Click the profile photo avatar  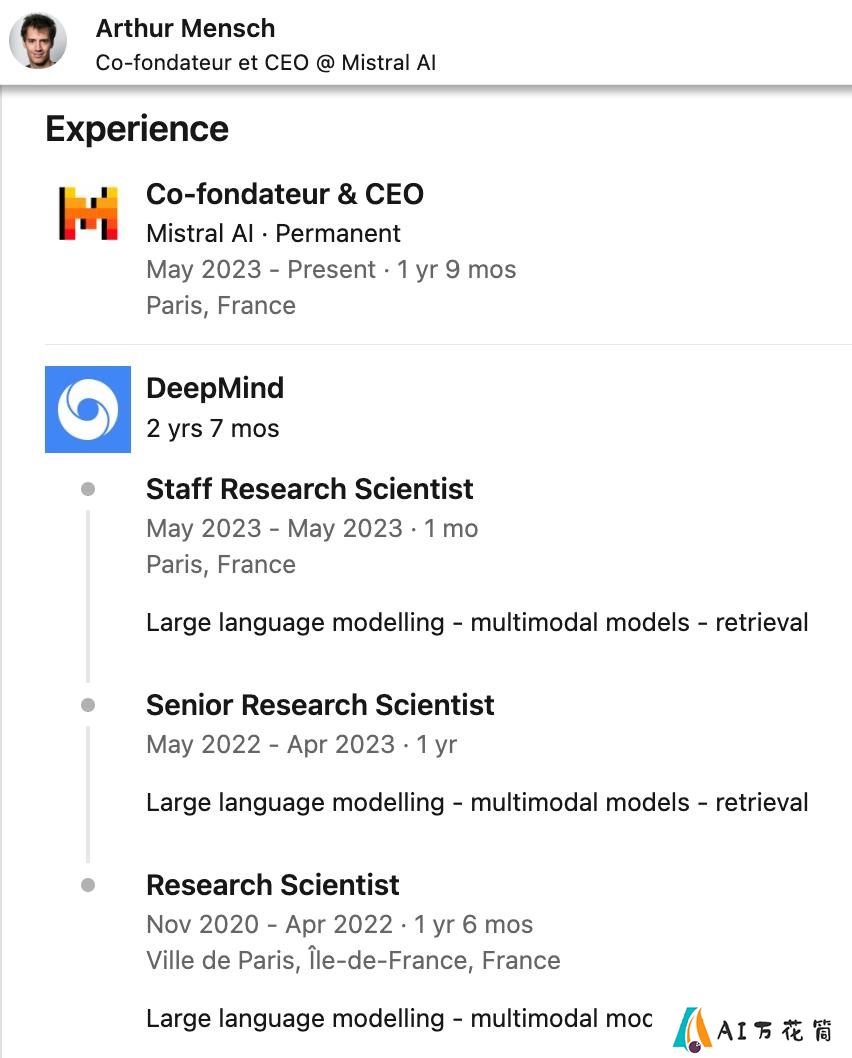point(38,40)
